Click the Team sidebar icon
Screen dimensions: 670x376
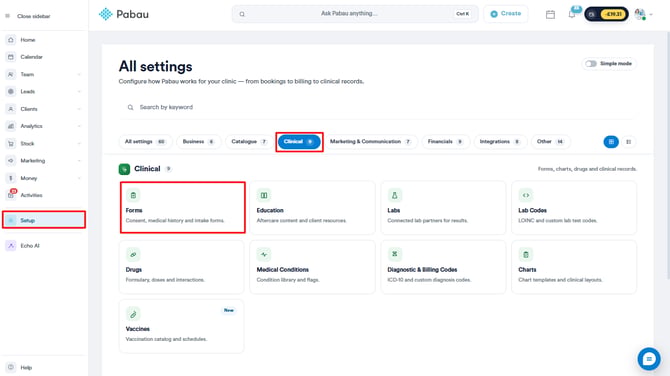click(11, 74)
